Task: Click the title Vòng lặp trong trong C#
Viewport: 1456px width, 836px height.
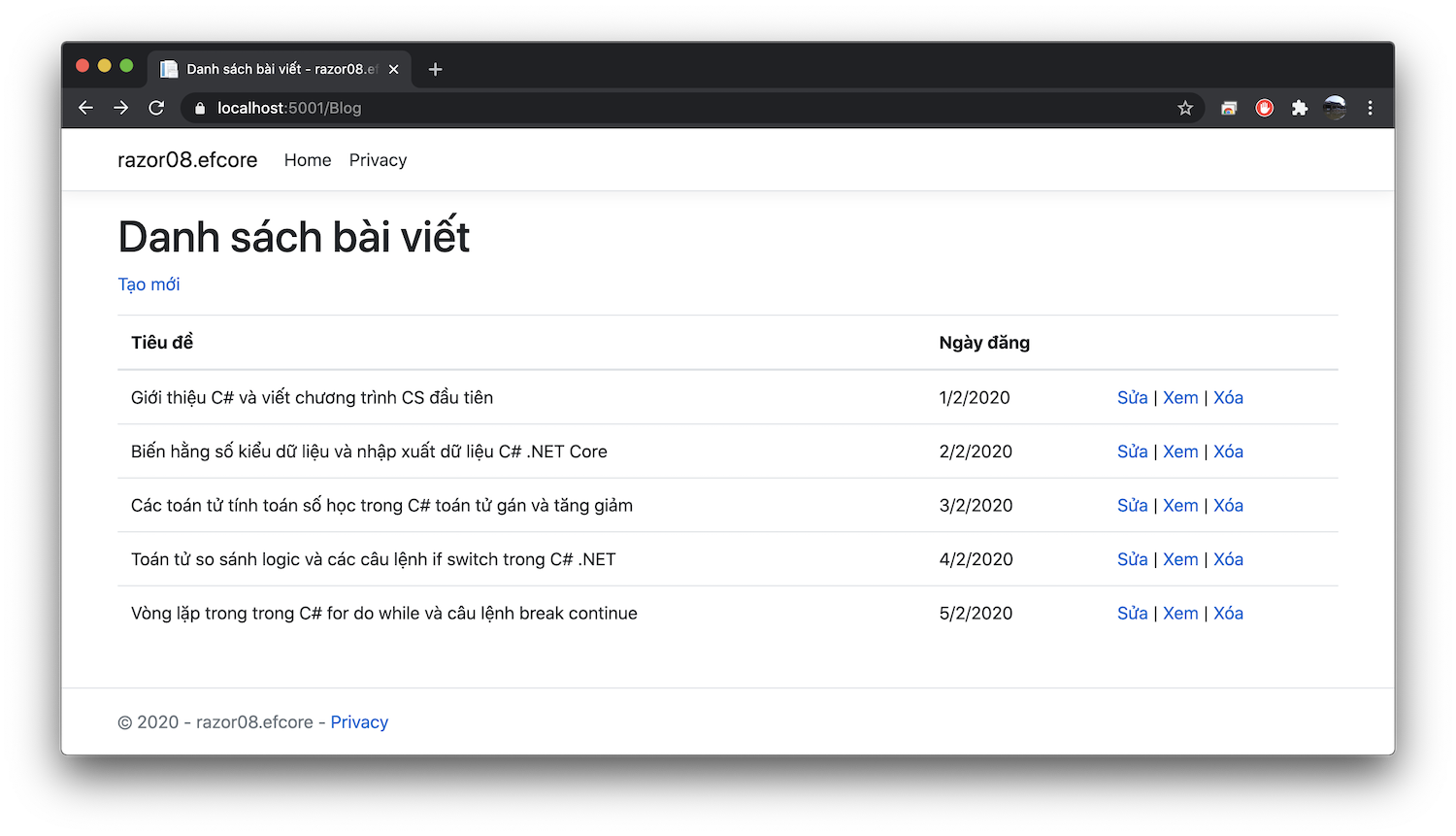Action: coord(384,613)
